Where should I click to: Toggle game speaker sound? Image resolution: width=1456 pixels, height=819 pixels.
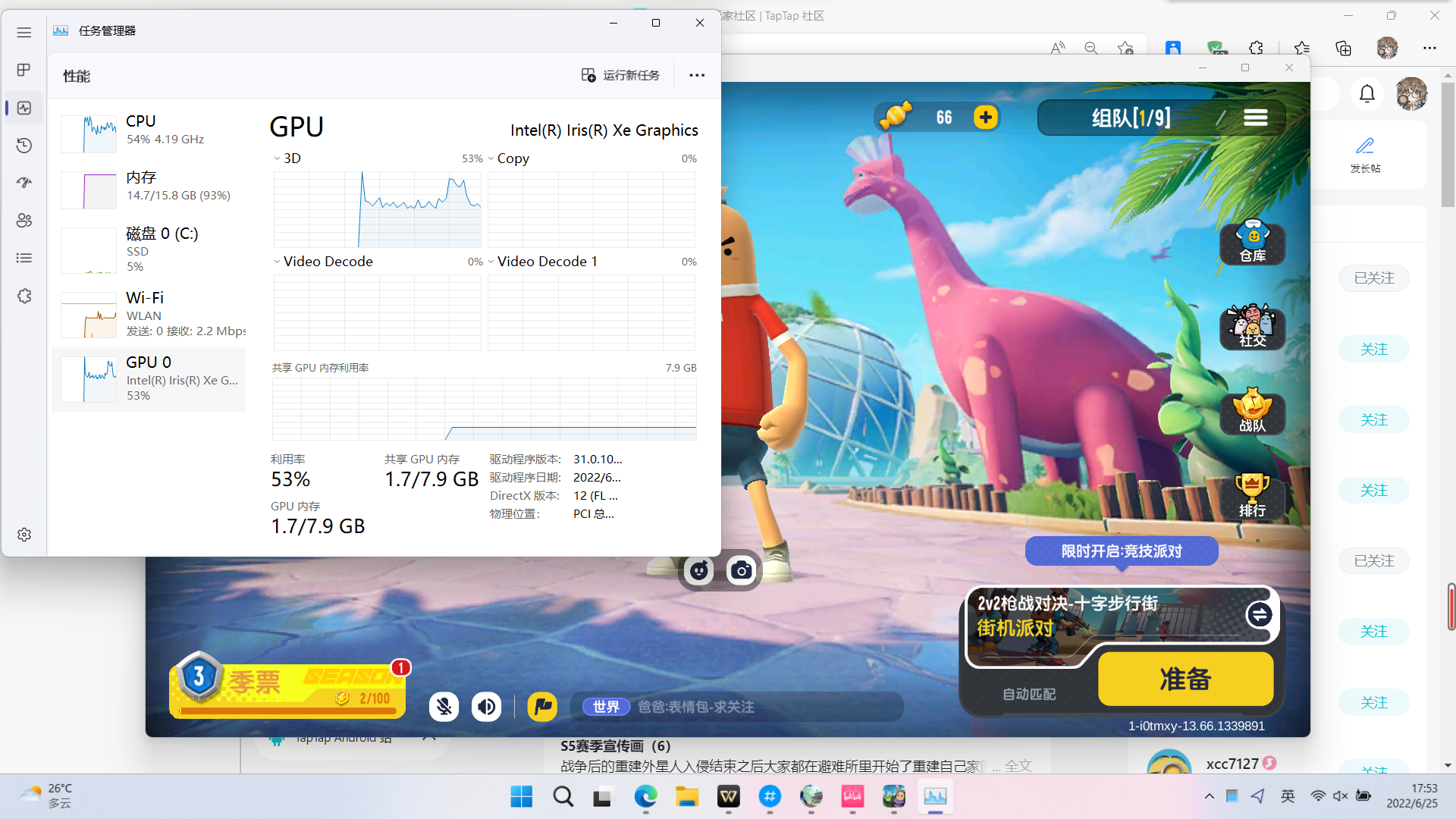coord(486,707)
